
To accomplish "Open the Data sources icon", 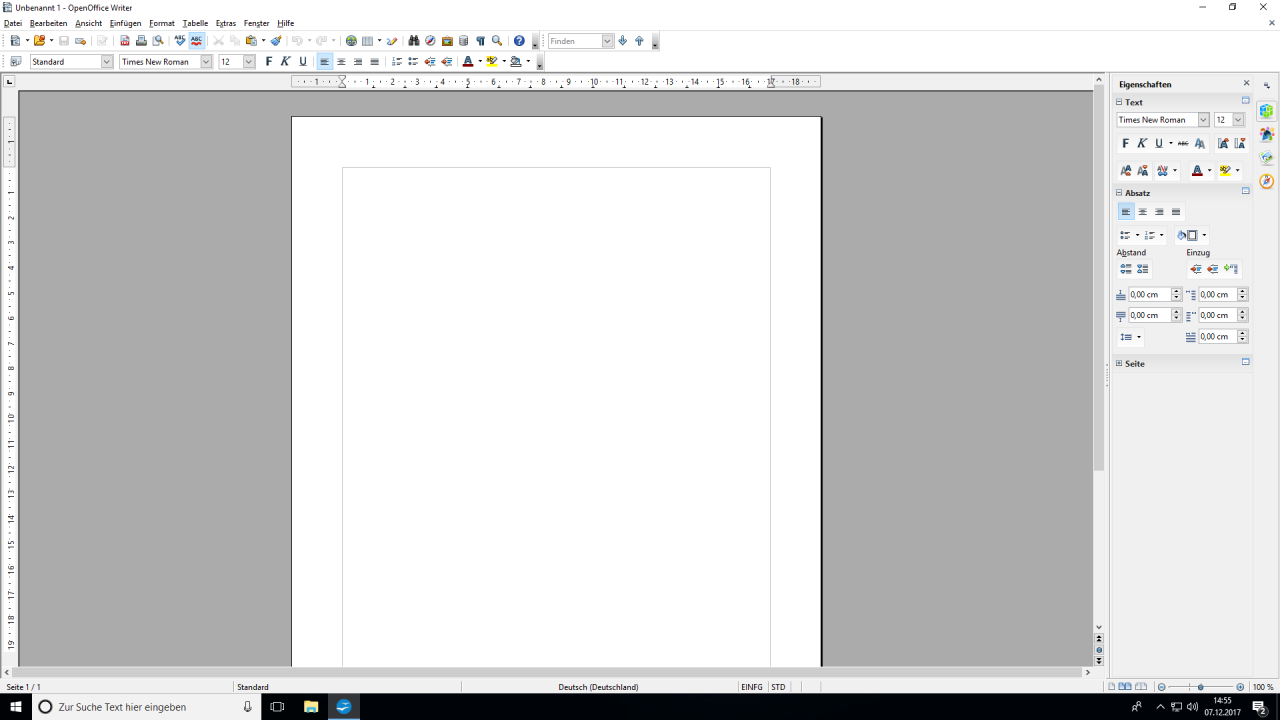I will tap(463, 41).
